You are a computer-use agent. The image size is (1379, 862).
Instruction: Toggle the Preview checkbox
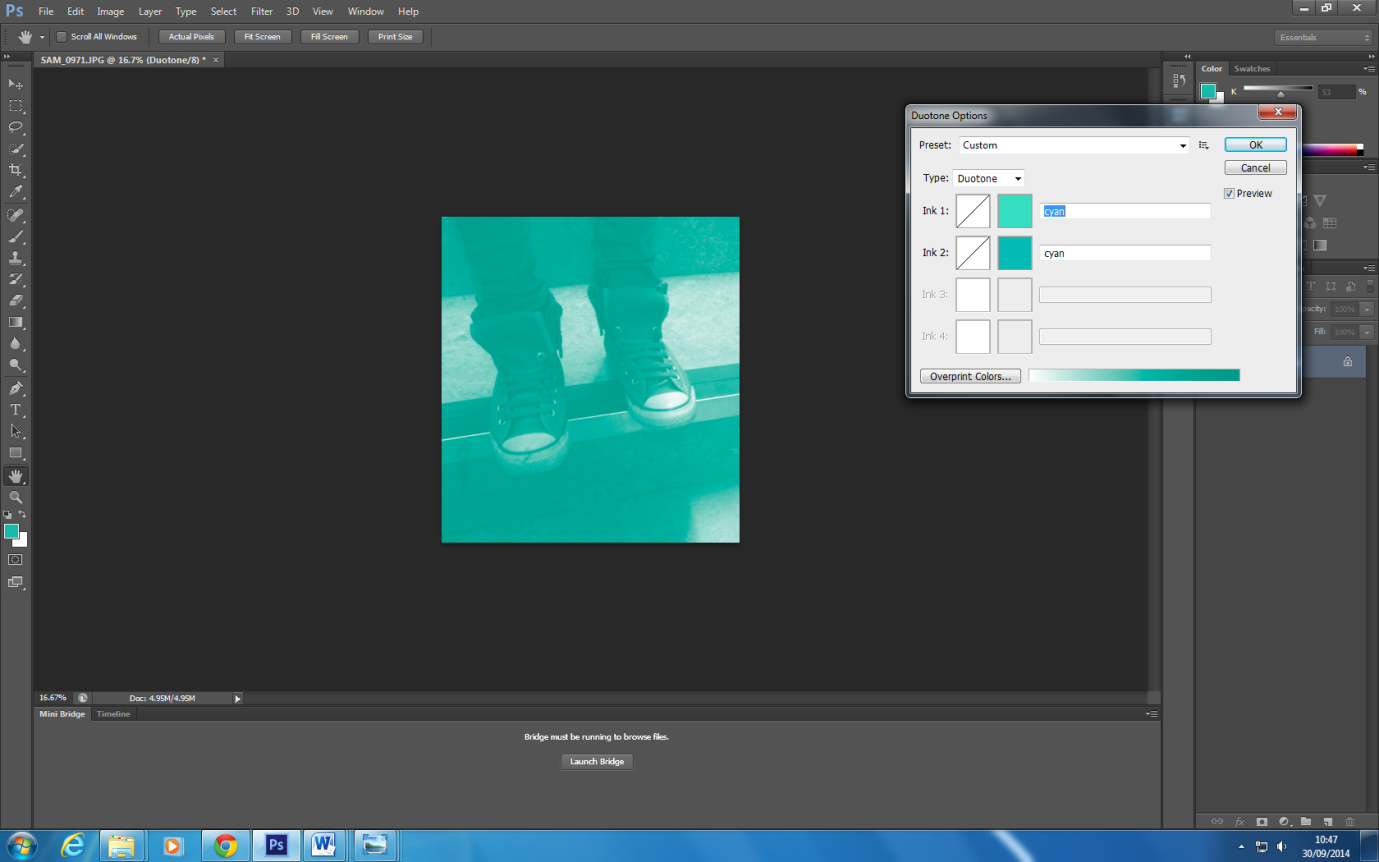[1229, 193]
